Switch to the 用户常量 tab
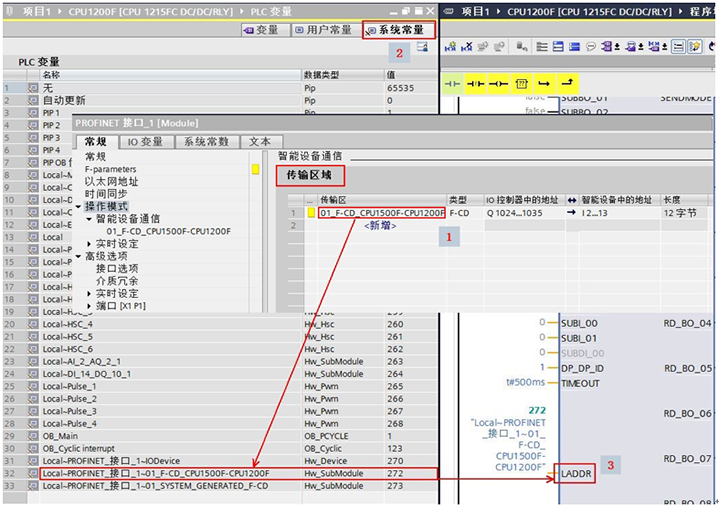 324,30
